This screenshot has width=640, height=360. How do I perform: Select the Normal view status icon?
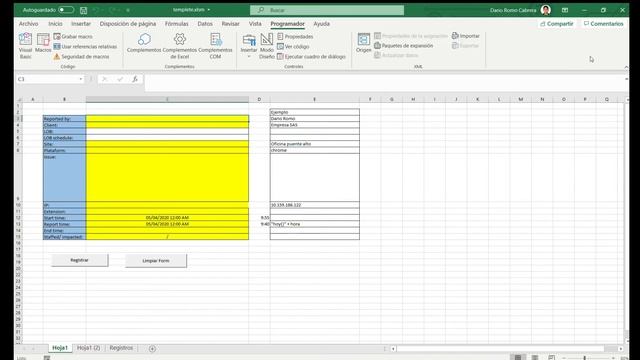518,358
